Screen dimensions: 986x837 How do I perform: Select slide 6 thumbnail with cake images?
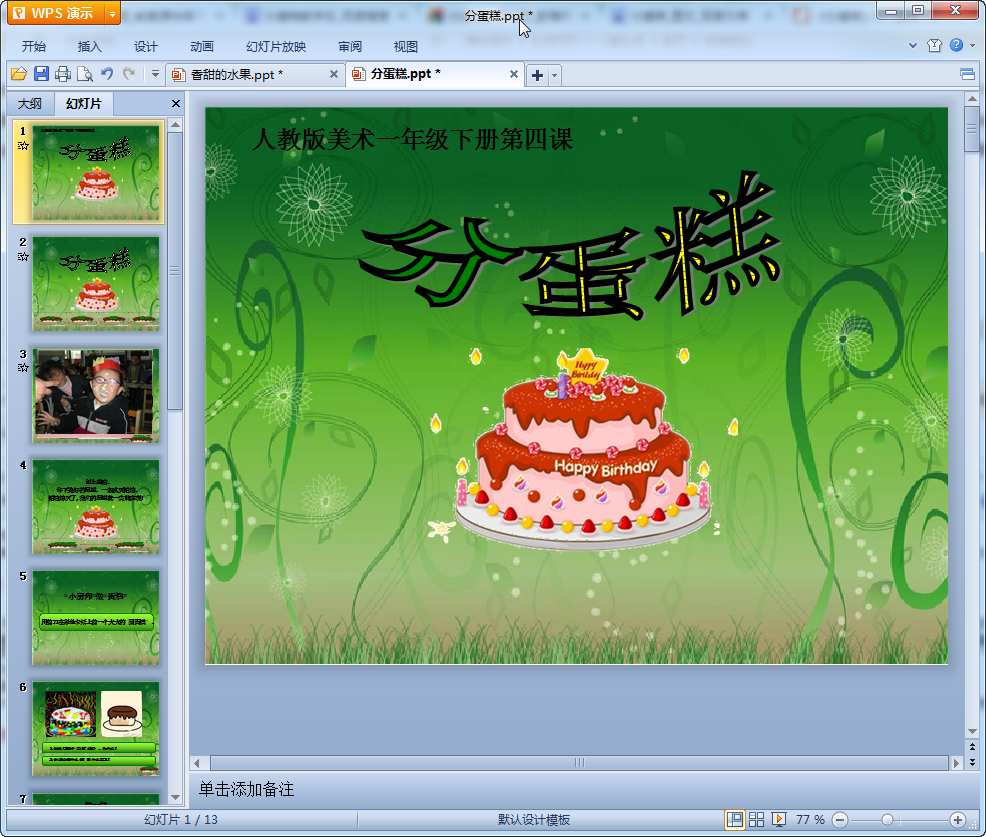click(x=96, y=729)
